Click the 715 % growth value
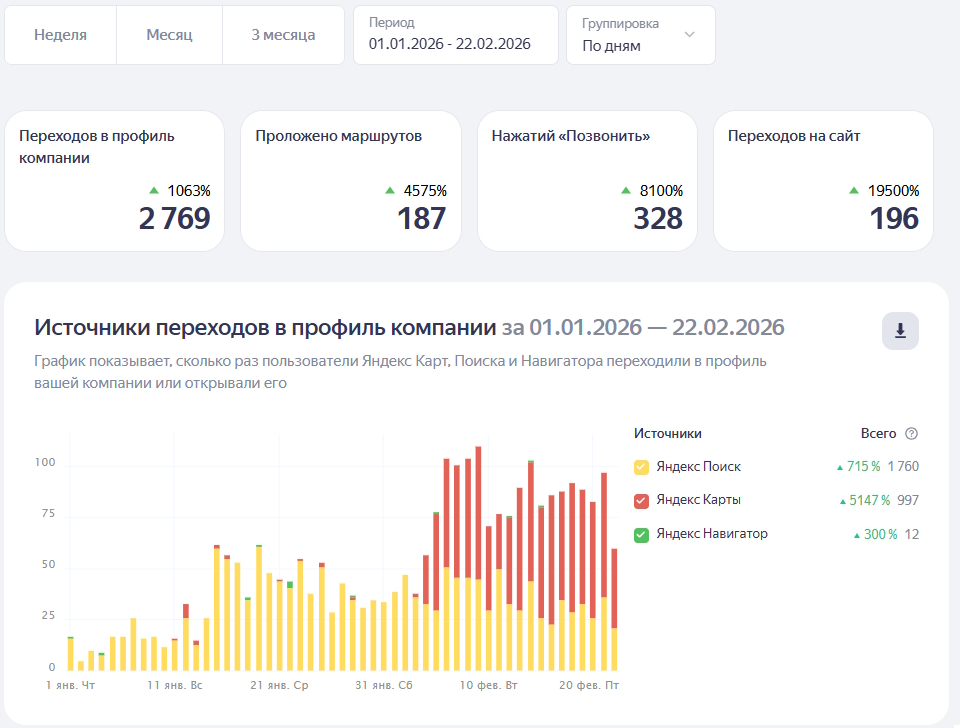The height and width of the screenshot is (728, 960). point(863,467)
